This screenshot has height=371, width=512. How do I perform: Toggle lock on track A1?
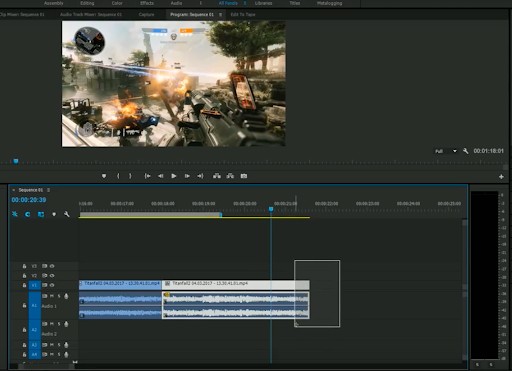pos(24,305)
